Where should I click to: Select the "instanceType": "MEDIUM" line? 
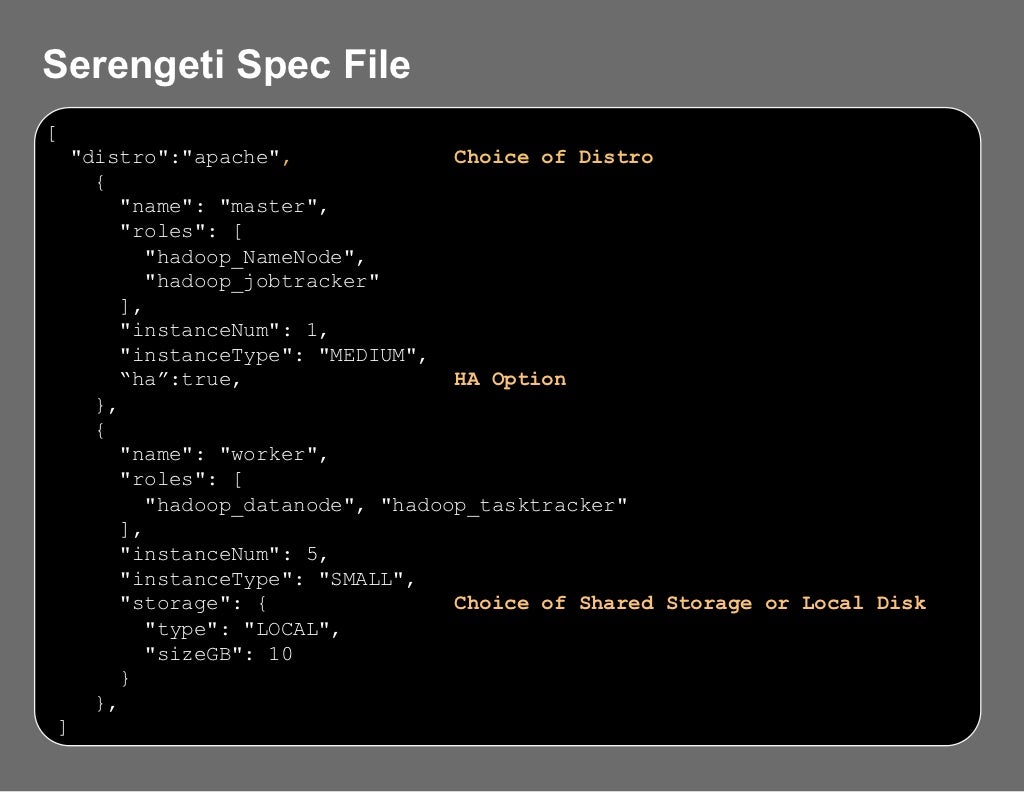tap(273, 356)
